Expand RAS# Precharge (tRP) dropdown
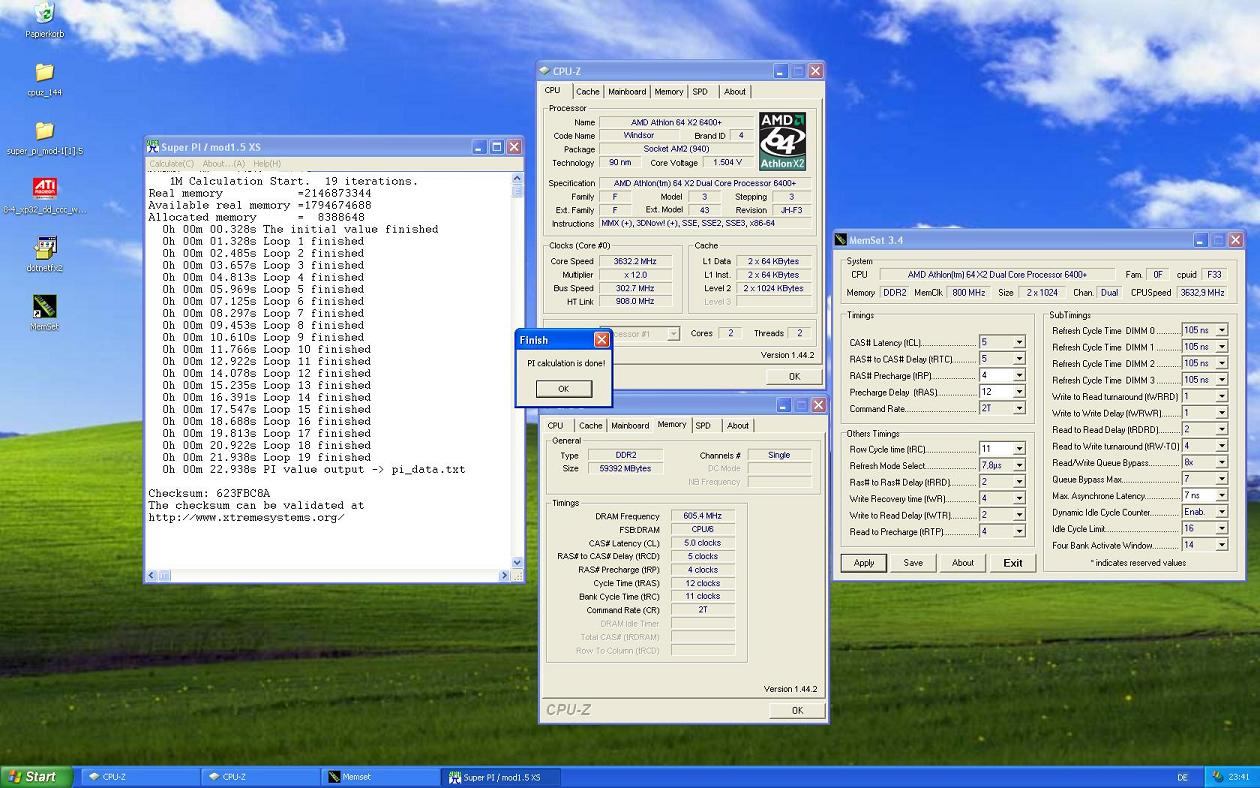The height and width of the screenshot is (788, 1260). click(1019, 376)
